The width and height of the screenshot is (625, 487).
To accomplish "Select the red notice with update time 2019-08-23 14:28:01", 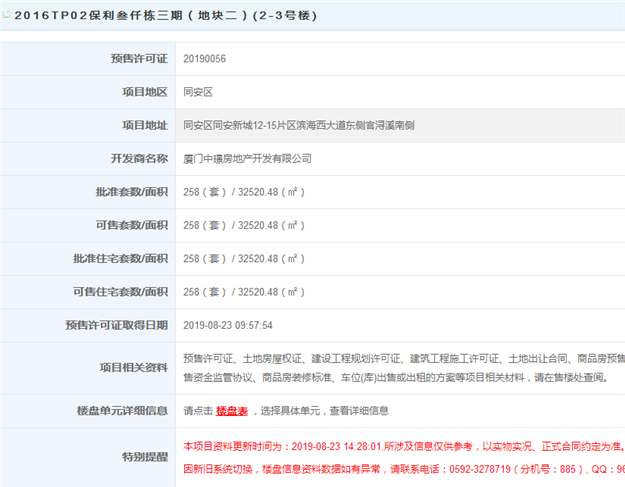I will pos(404,446).
